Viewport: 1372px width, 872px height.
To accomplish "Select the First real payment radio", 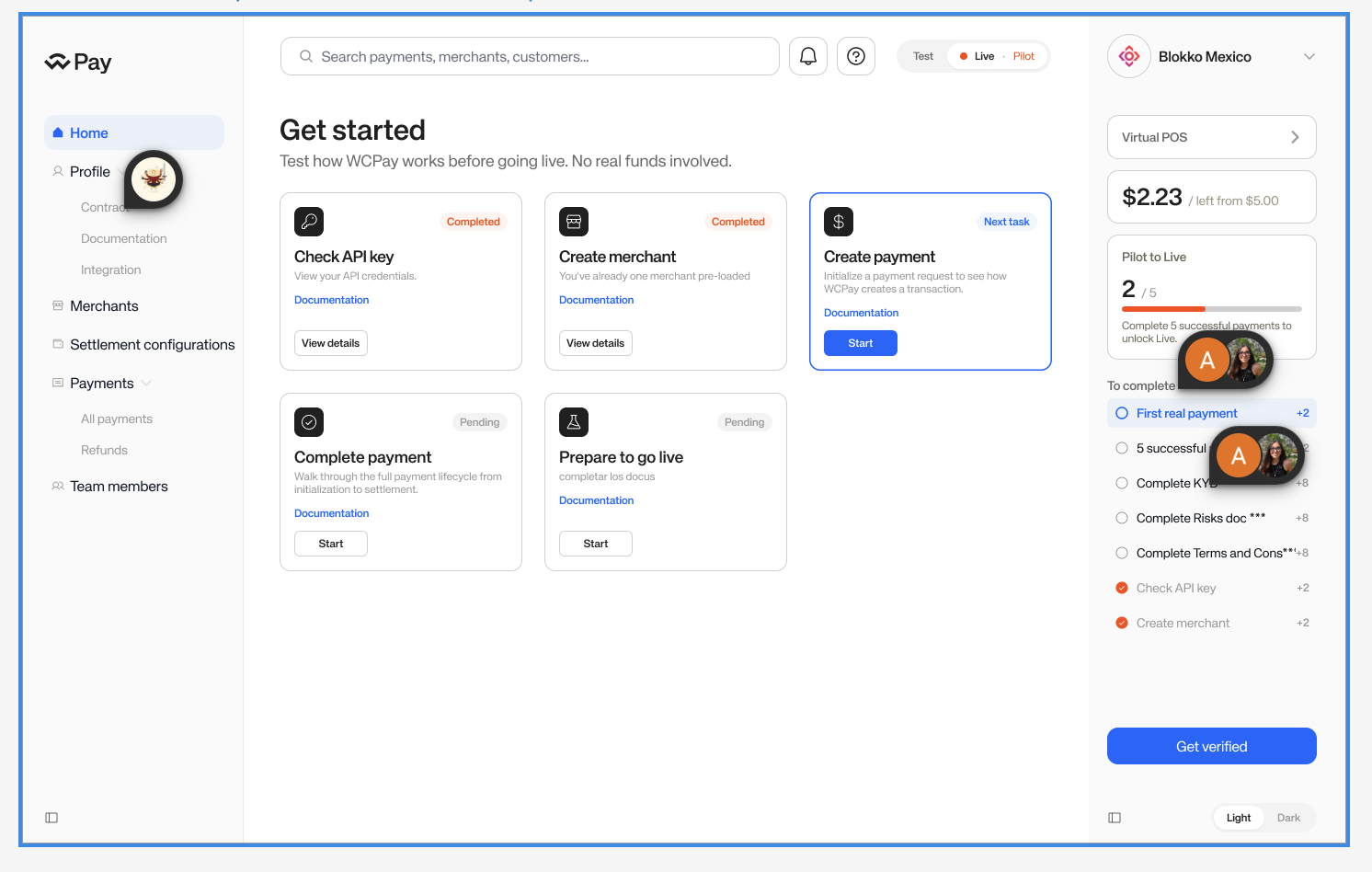I will click(1122, 413).
